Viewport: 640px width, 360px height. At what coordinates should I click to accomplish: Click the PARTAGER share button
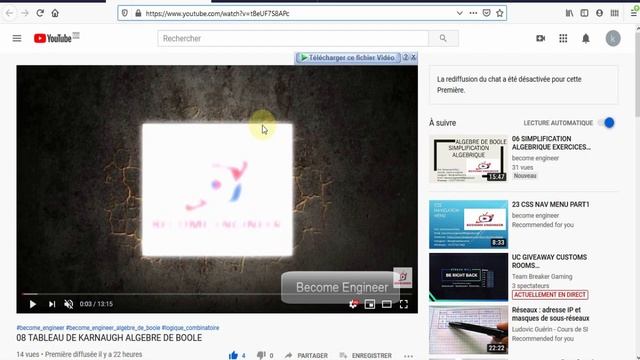(307, 356)
